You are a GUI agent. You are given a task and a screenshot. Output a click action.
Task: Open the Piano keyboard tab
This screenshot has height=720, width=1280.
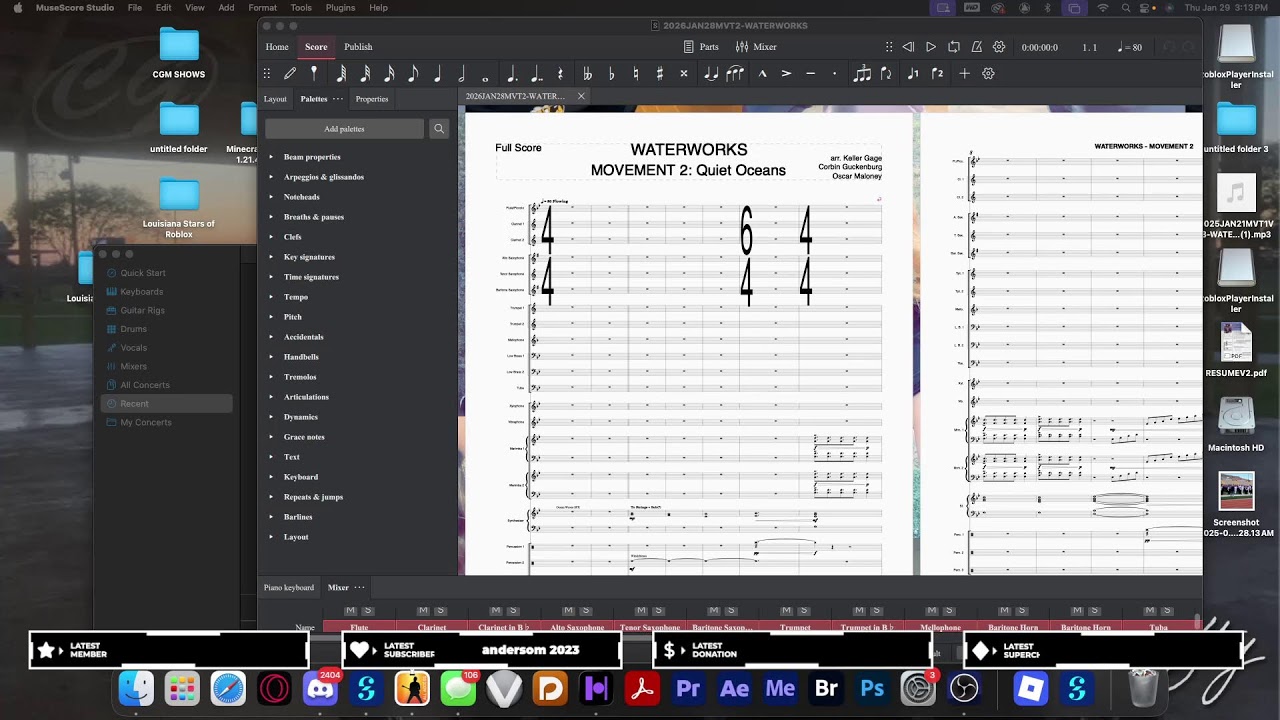point(289,588)
